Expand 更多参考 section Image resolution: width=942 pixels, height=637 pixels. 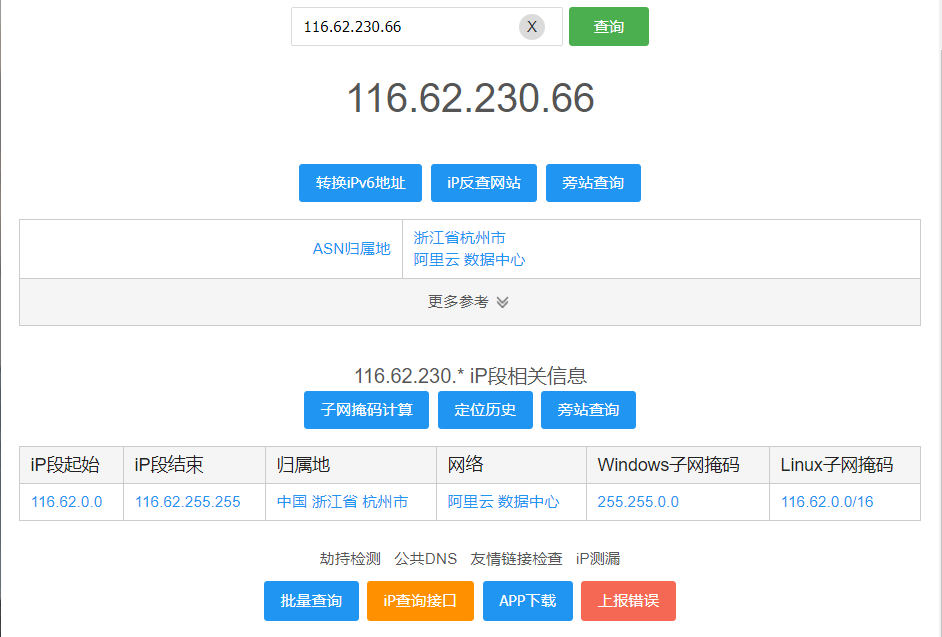(x=469, y=302)
